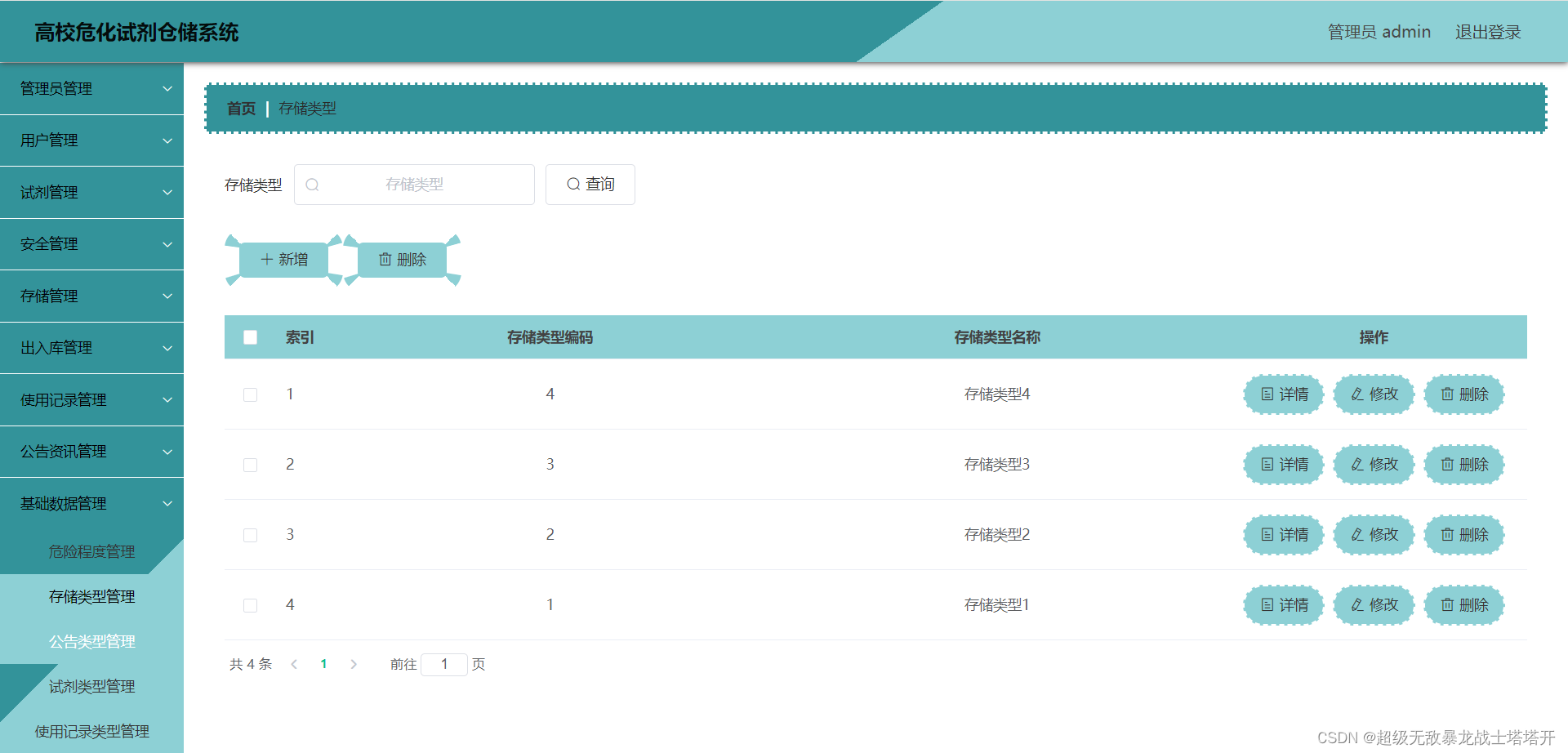
Task: Click the 共 4 条 total count text
Action: click(251, 664)
